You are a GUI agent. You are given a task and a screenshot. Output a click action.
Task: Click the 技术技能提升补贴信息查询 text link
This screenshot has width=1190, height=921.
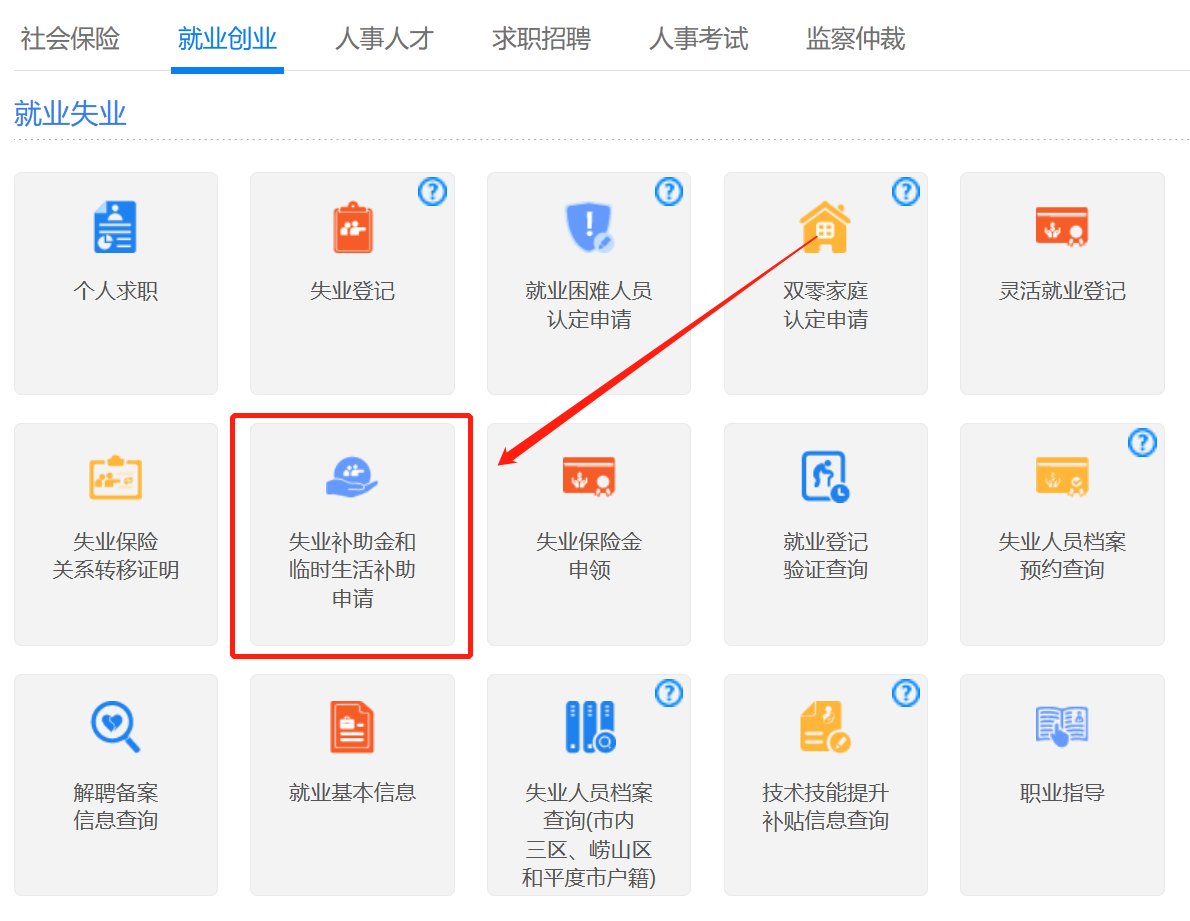point(825,807)
